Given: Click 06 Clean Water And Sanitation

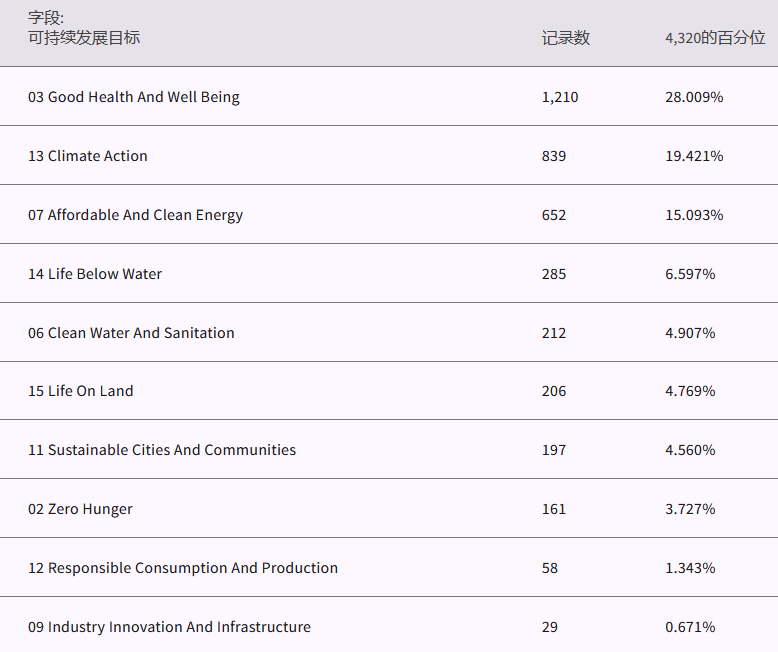Looking at the screenshot, I should click(x=131, y=333).
